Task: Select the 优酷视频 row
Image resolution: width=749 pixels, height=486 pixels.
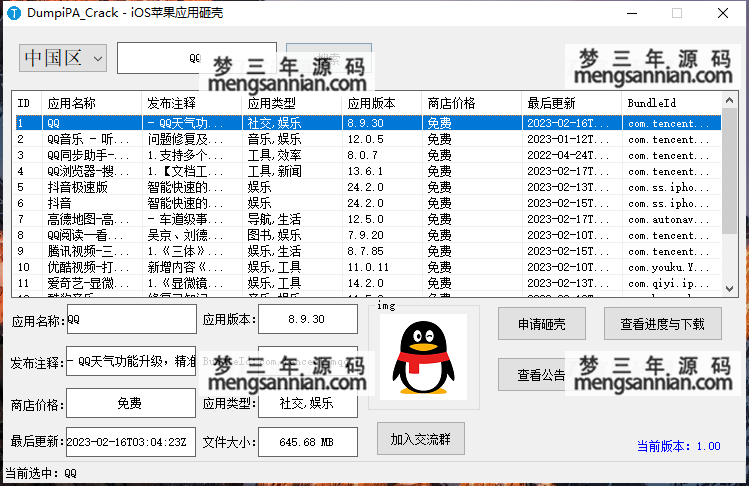Action: point(368,267)
